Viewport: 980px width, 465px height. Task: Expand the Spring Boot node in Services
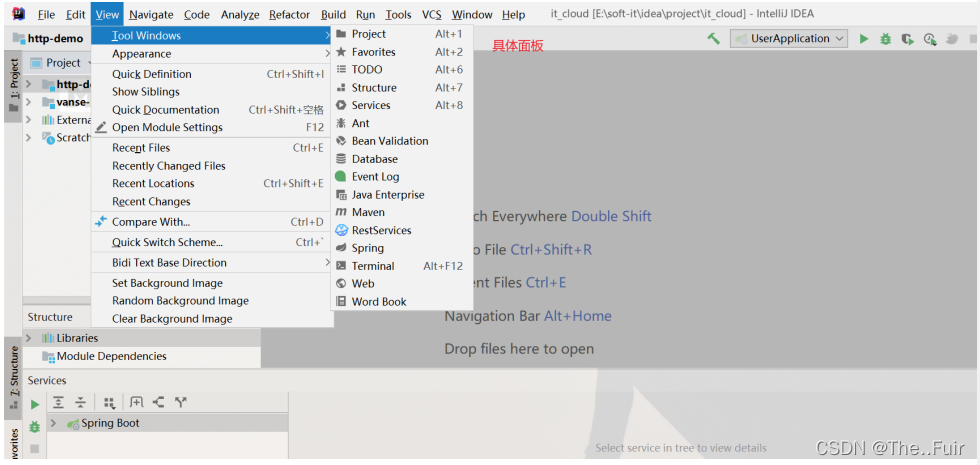point(54,423)
